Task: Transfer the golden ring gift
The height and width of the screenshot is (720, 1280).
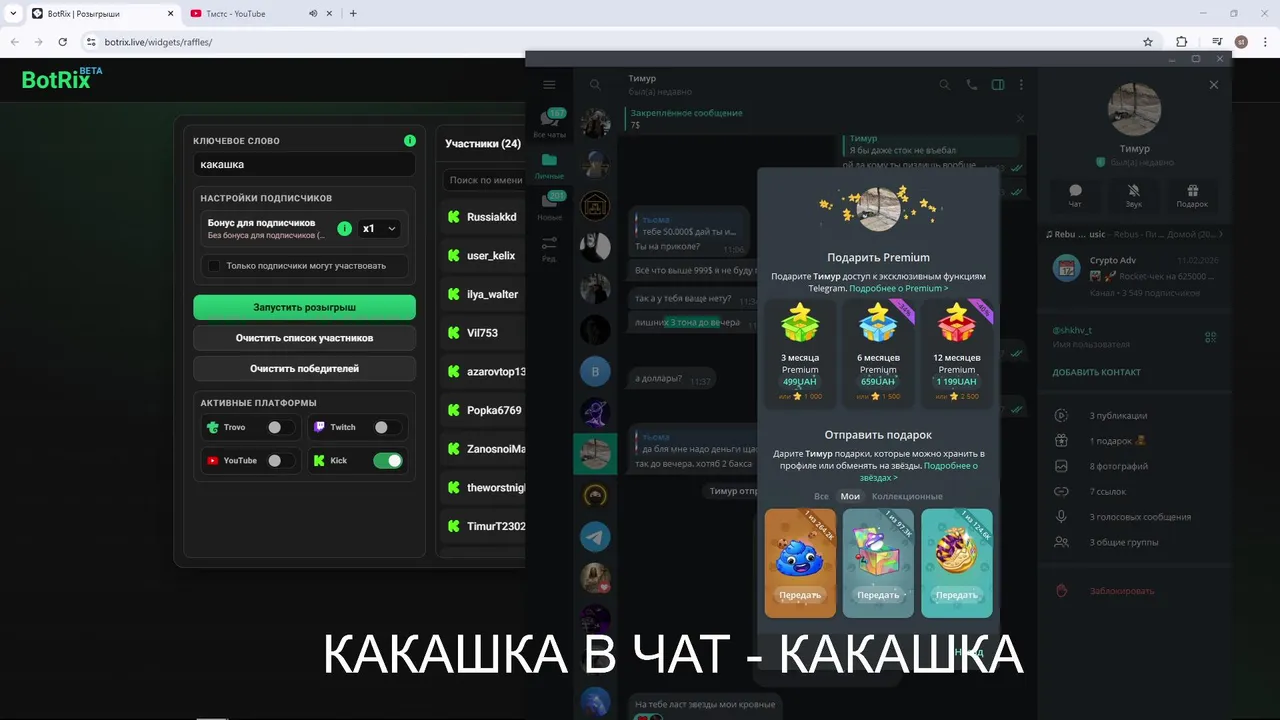Action: coord(956,595)
